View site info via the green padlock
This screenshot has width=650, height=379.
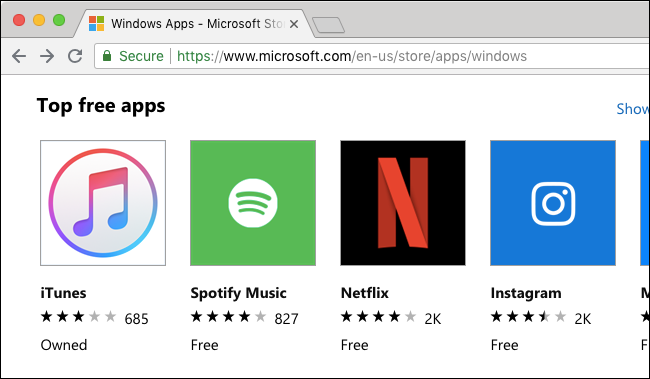107,56
